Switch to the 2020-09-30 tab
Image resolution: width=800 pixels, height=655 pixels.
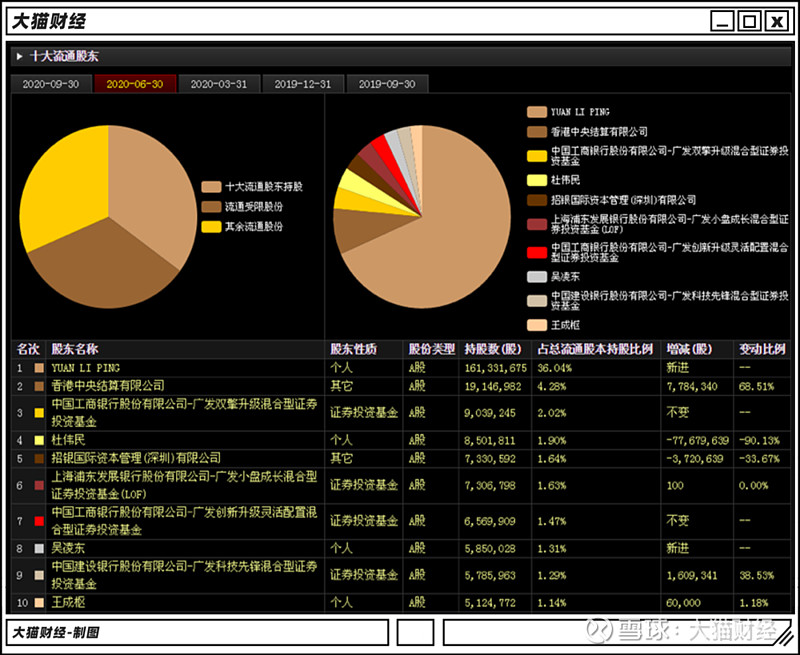pos(51,84)
